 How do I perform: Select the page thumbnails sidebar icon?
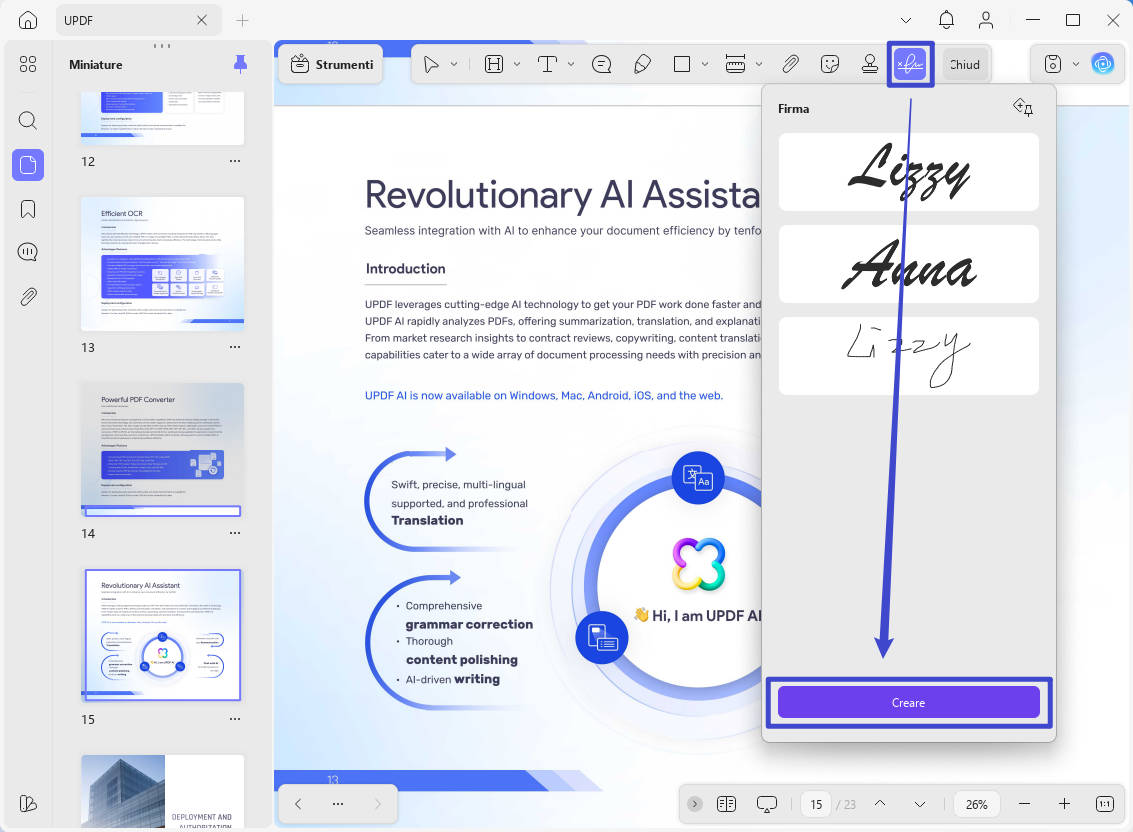pyautogui.click(x=27, y=165)
